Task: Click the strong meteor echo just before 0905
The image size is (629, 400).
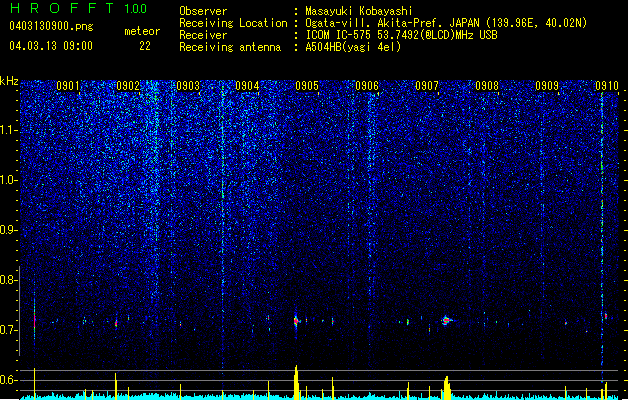Action: [x=296, y=321]
